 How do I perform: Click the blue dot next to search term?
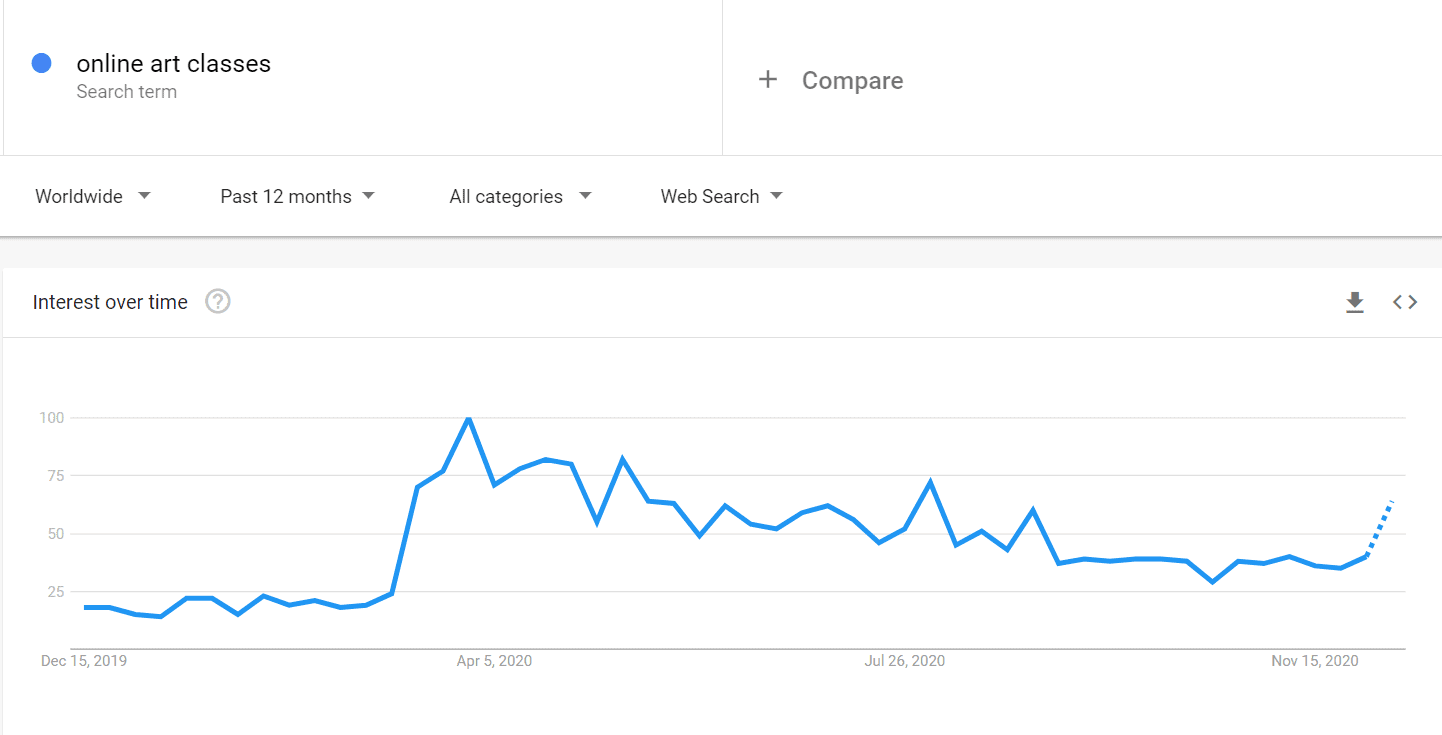[42, 63]
